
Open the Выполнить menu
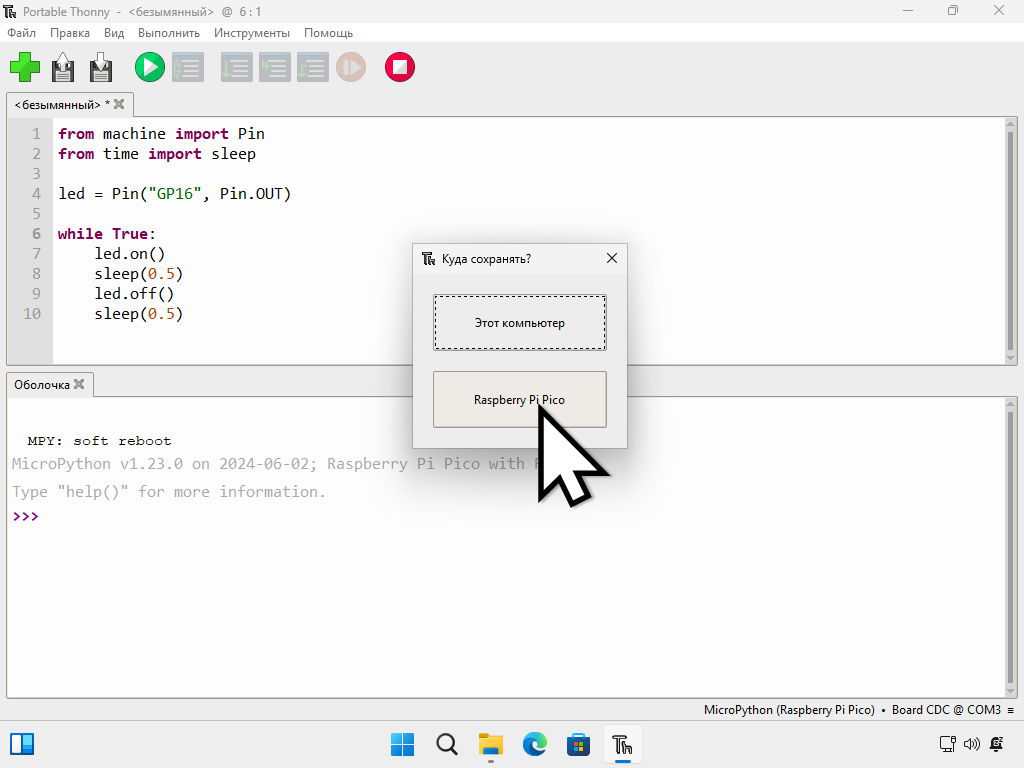point(168,33)
